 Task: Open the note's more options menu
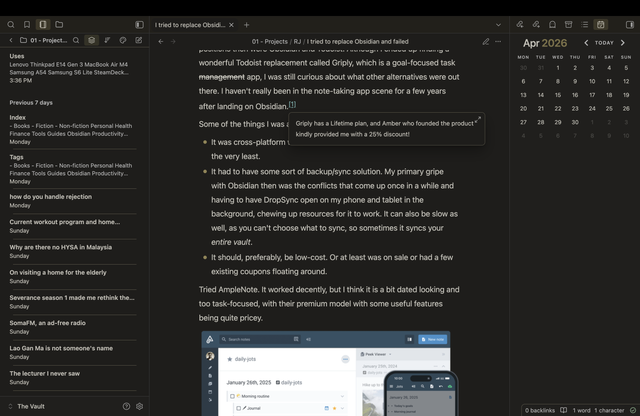[498, 42]
